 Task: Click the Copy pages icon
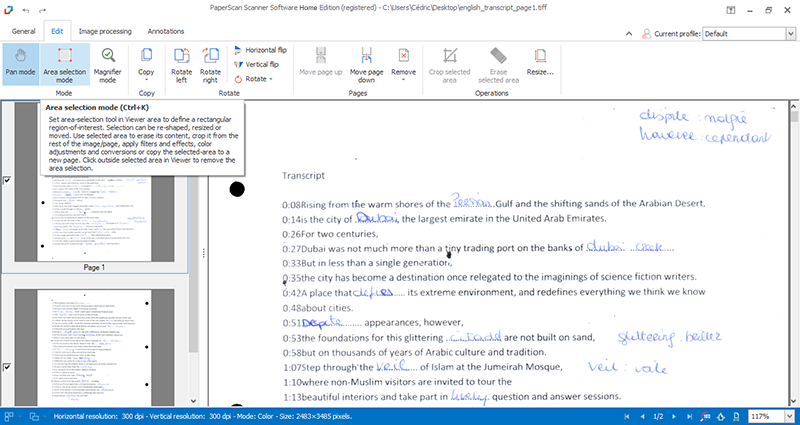(146, 55)
